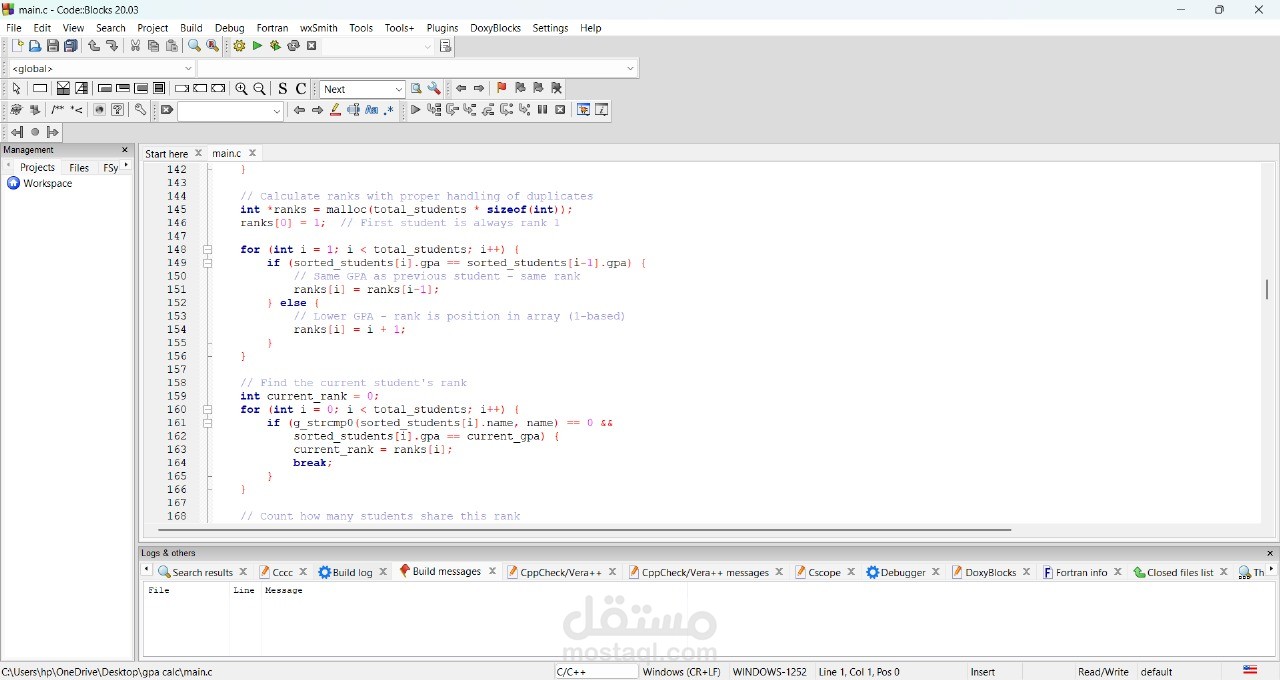Go to the previous bookmark flag

tap(520, 89)
